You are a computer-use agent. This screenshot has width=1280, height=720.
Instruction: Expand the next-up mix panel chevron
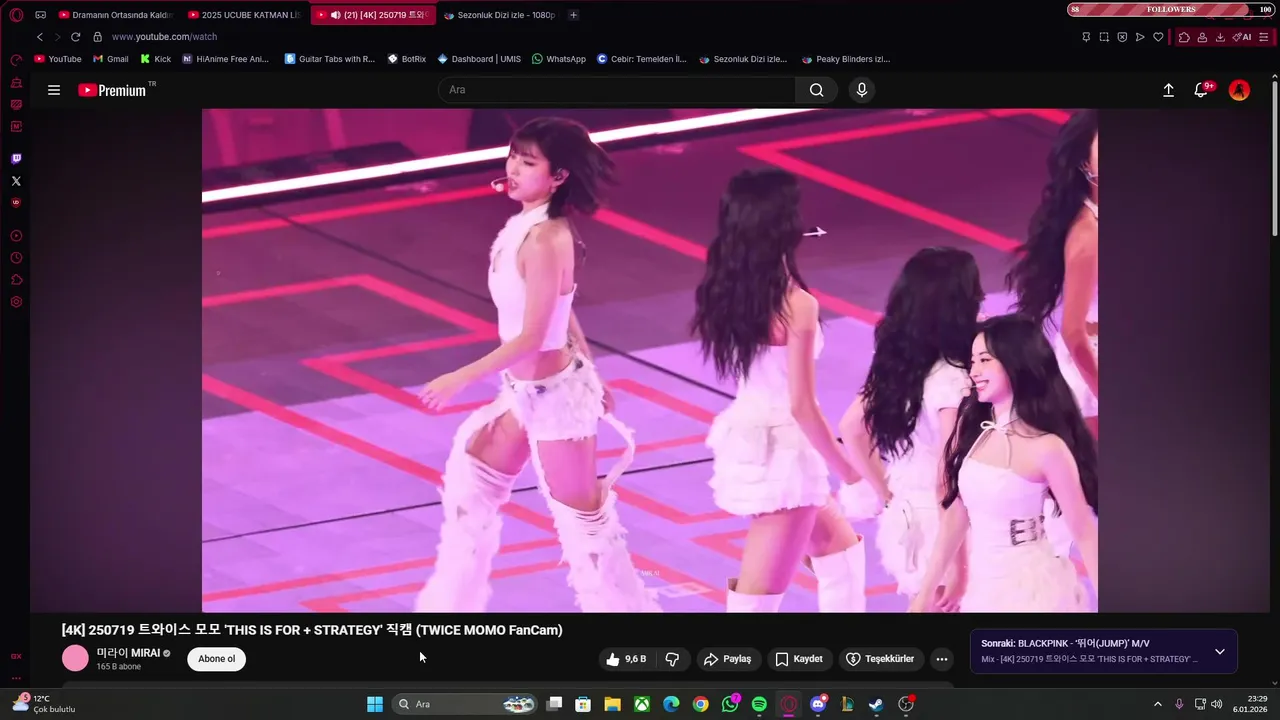[x=1219, y=652]
